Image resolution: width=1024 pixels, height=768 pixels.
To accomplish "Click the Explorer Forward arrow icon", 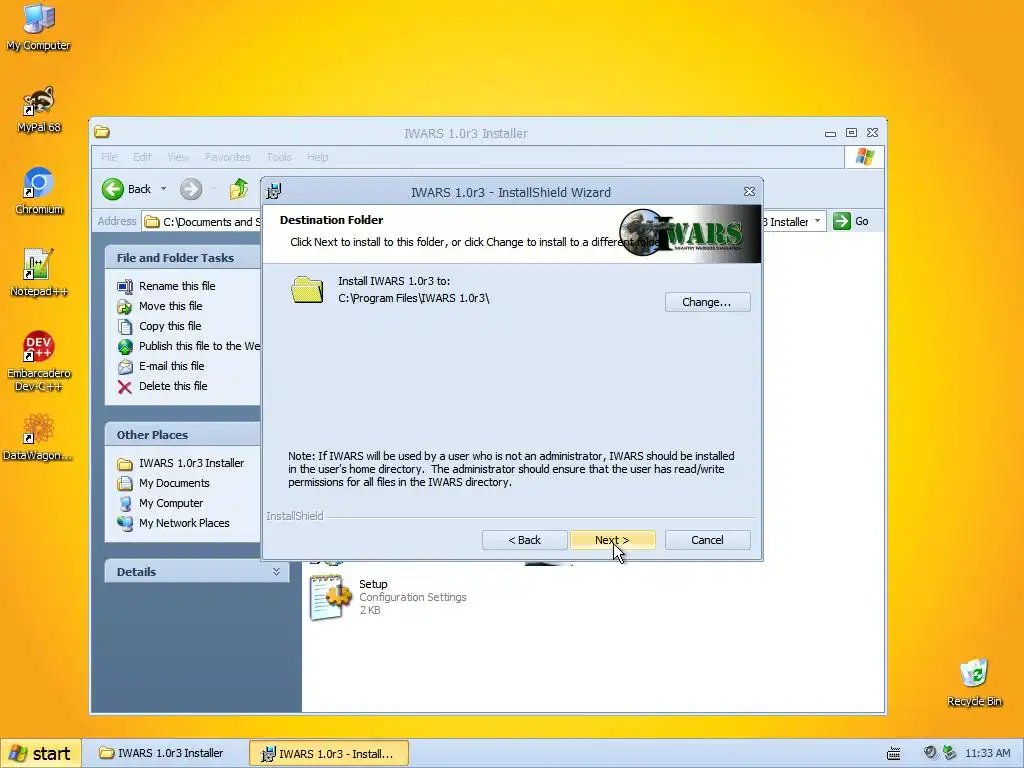I will click(x=191, y=189).
